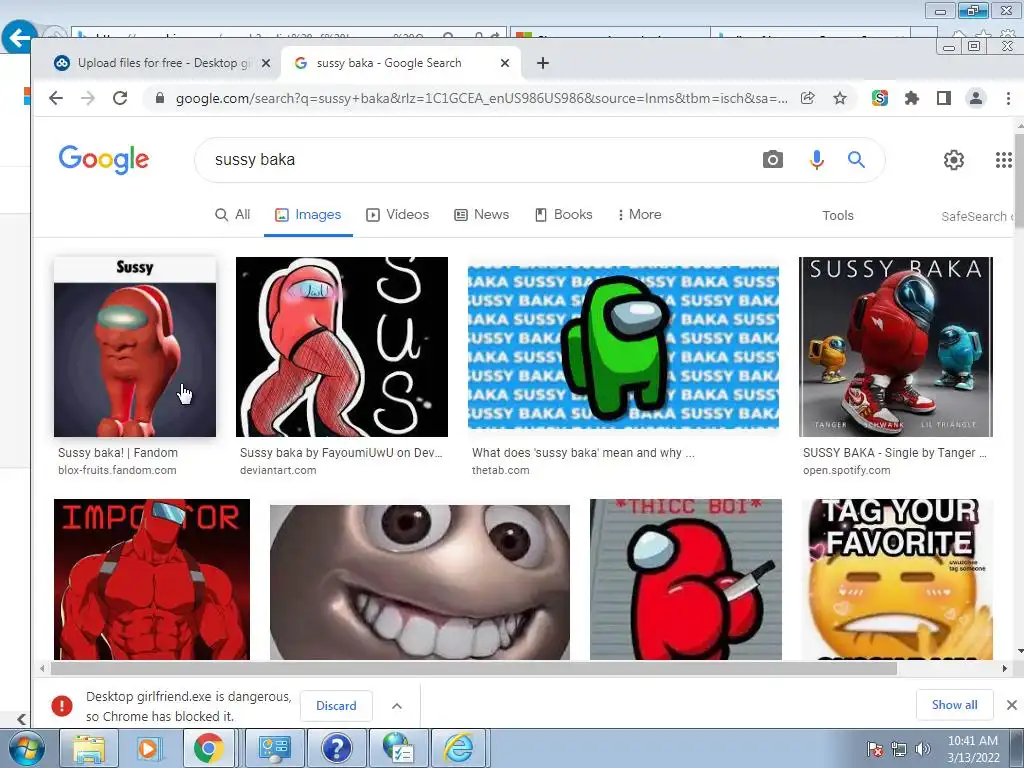
Task: Bookmark this page with the star icon
Action: pos(840,99)
